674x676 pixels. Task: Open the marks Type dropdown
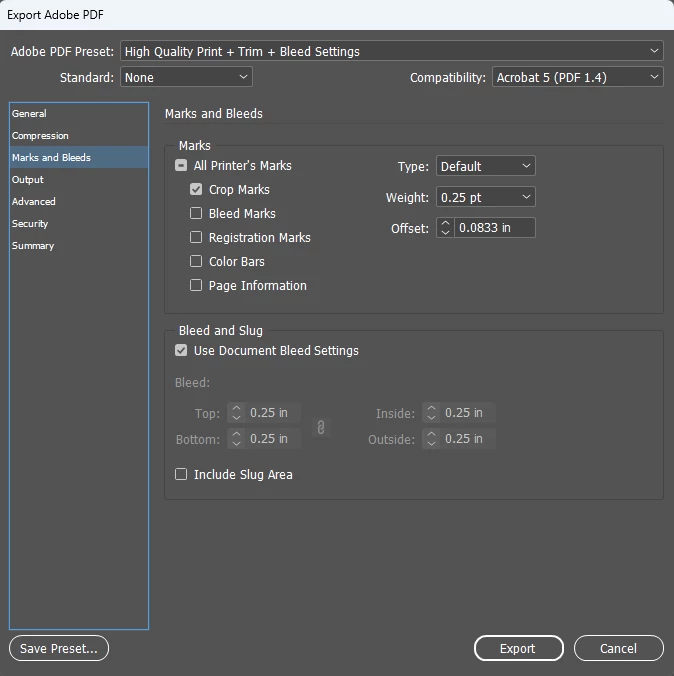click(x=486, y=166)
